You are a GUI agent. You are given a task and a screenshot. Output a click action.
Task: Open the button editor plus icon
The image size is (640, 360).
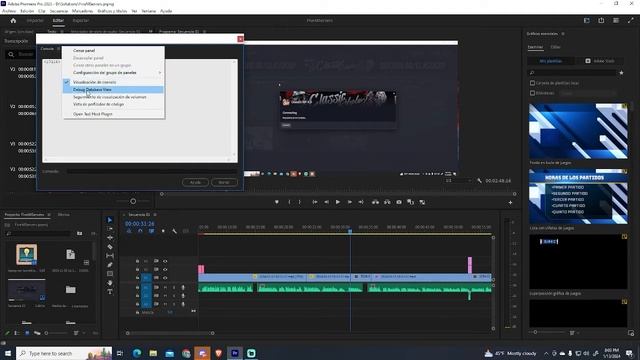510,202
